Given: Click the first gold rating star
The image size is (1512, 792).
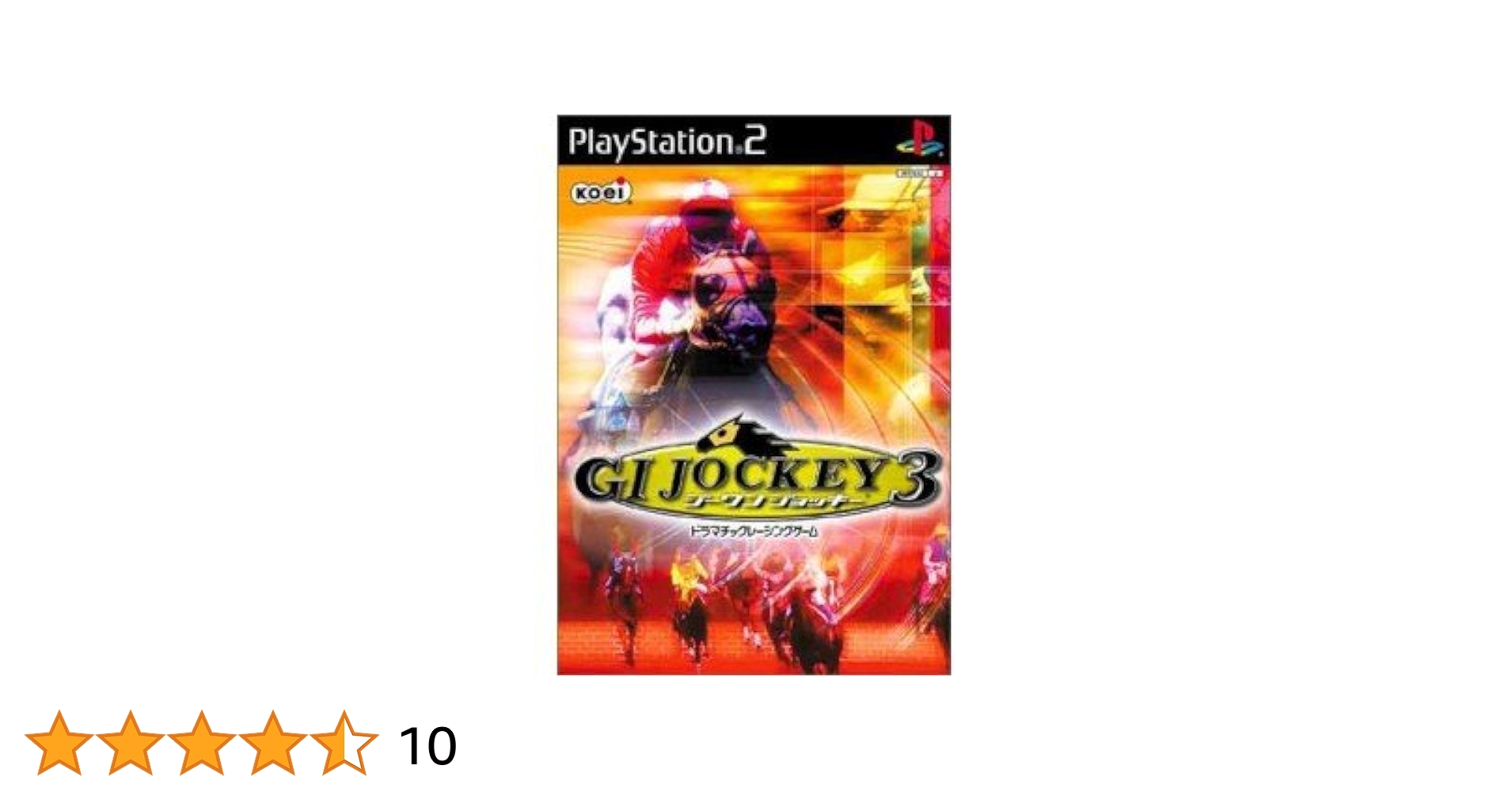Looking at the screenshot, I should [59, 743].
